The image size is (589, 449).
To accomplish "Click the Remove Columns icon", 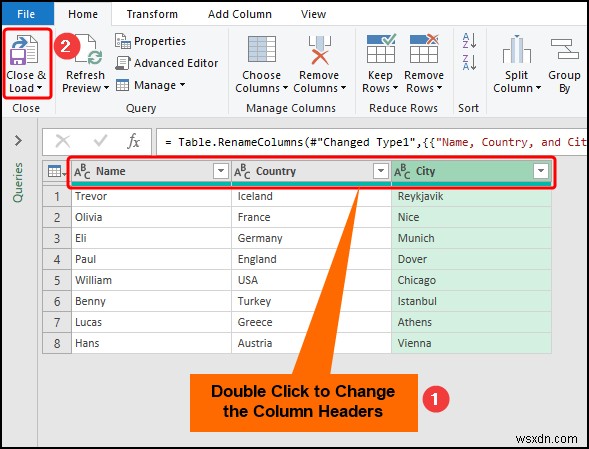I will click(319, 50).
